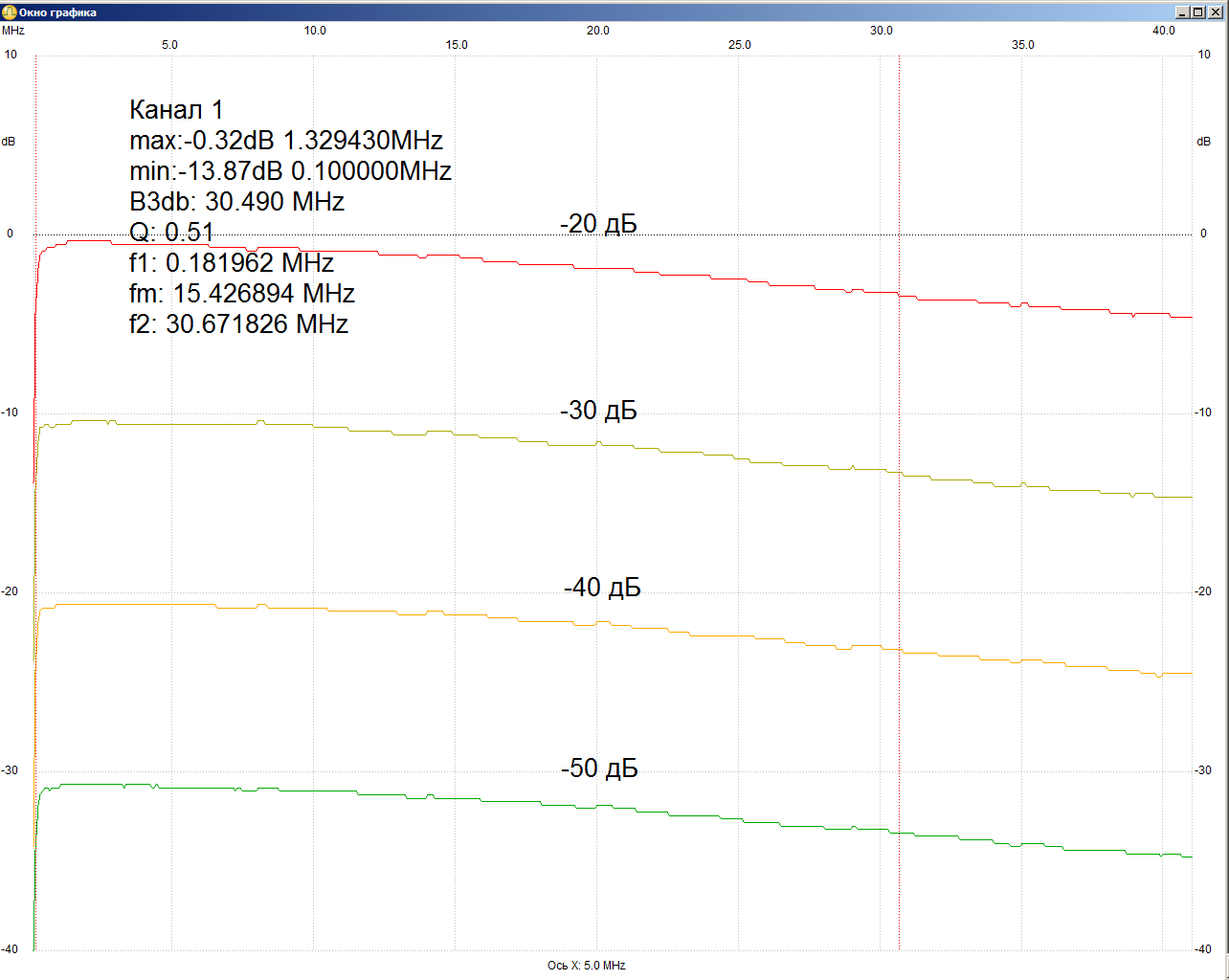Close the Окно графика window
Screen dimensions: 1229x980
(1217, 12)
